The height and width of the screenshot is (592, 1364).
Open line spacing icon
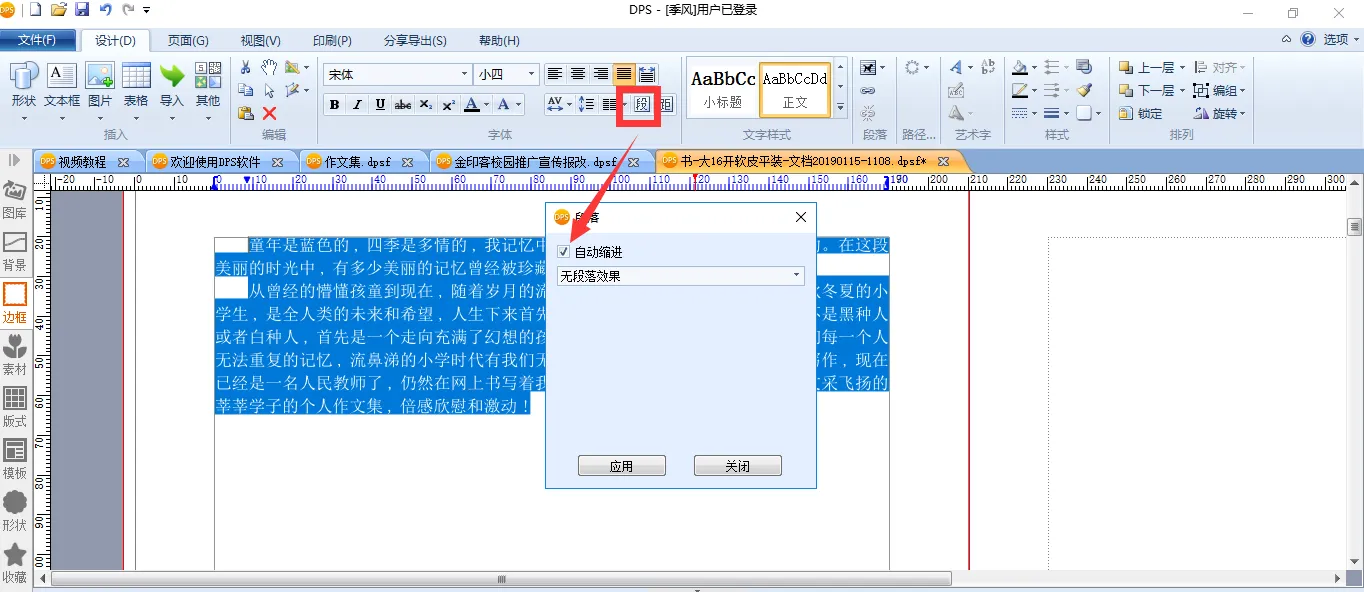pos(587,104)
